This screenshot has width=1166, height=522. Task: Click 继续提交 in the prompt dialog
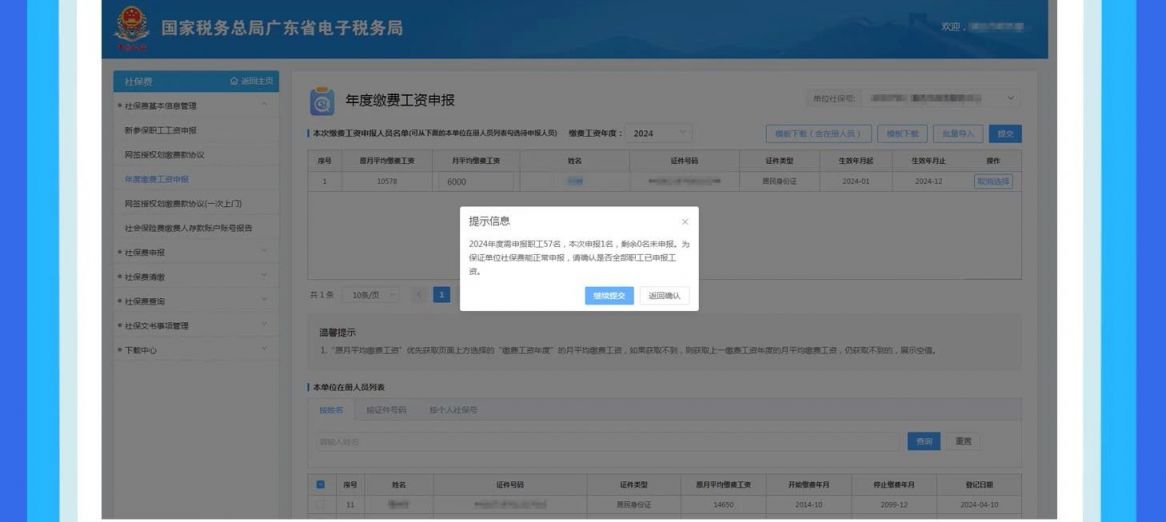[x=609, y=296]
